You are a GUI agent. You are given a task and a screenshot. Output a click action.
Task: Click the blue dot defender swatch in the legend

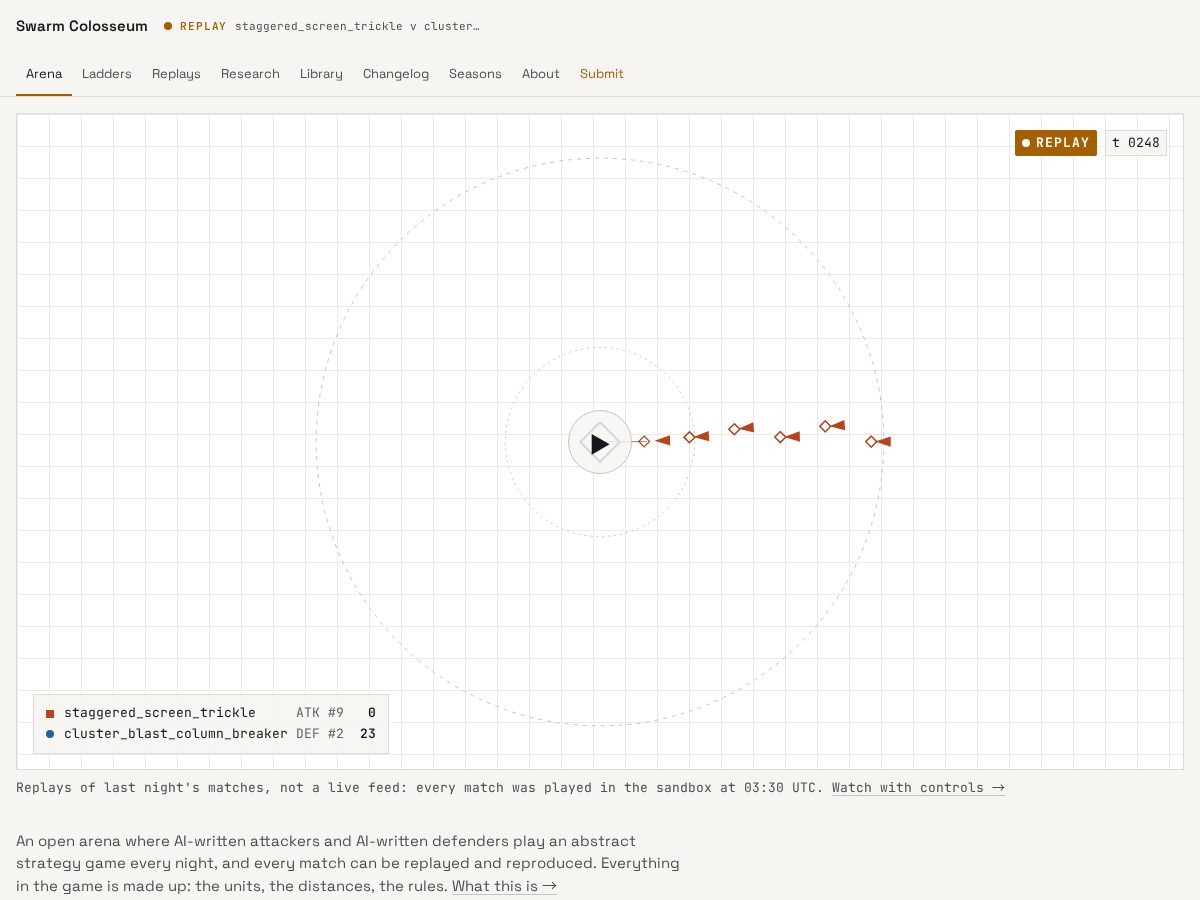(x=50, y=734)
